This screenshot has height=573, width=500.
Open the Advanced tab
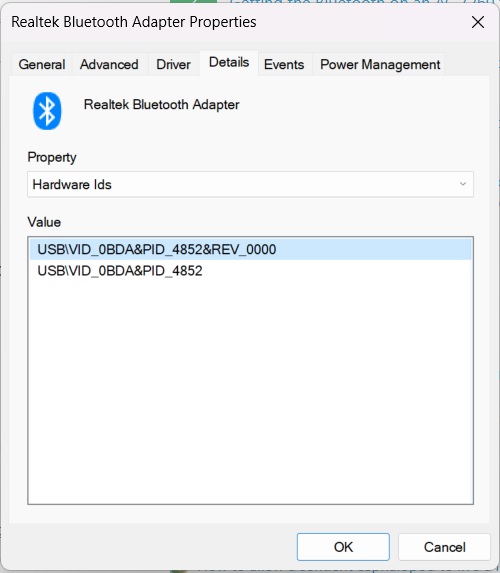[x=109, y=65]
